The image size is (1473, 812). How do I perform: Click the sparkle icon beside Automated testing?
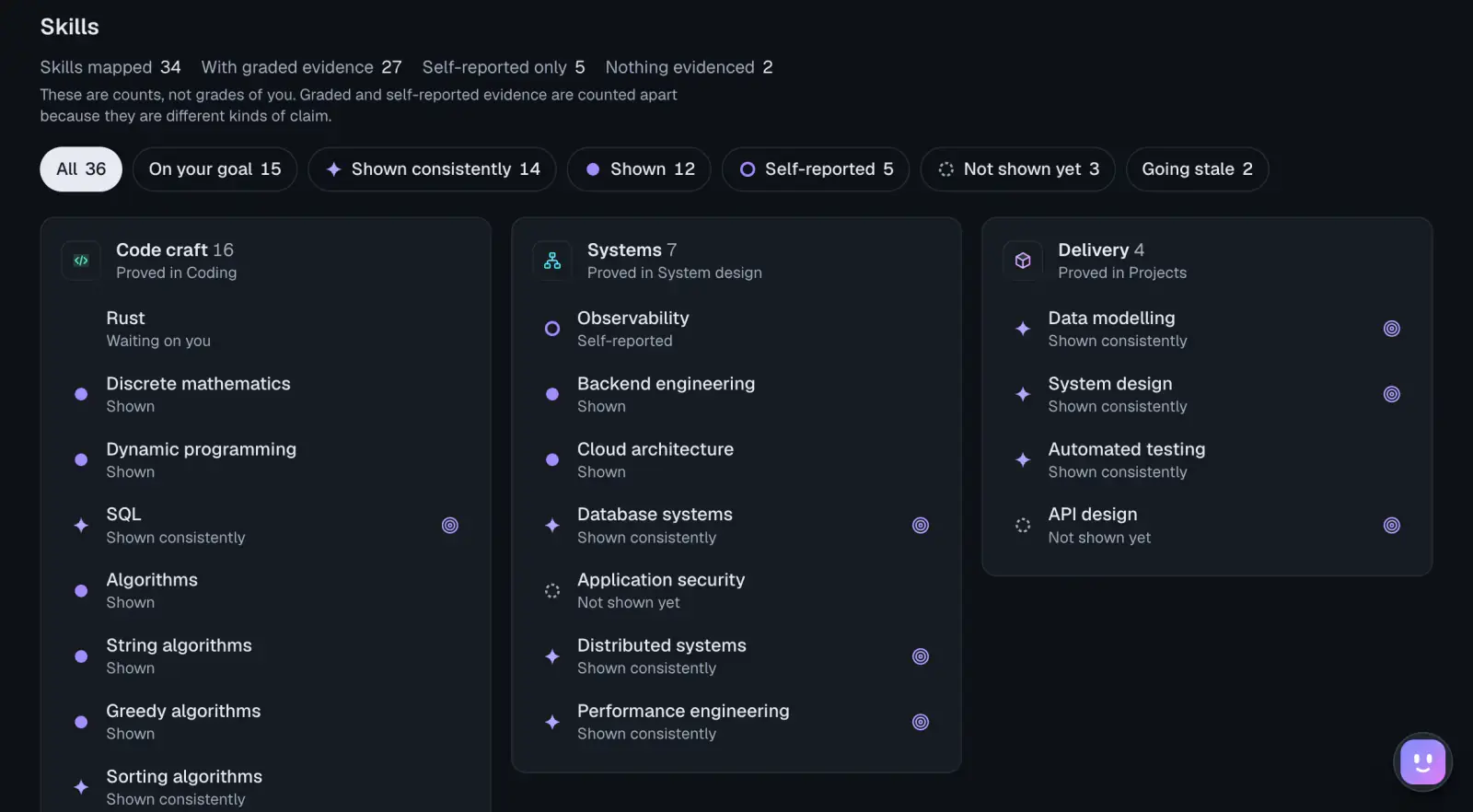(x=1023, y=459)
